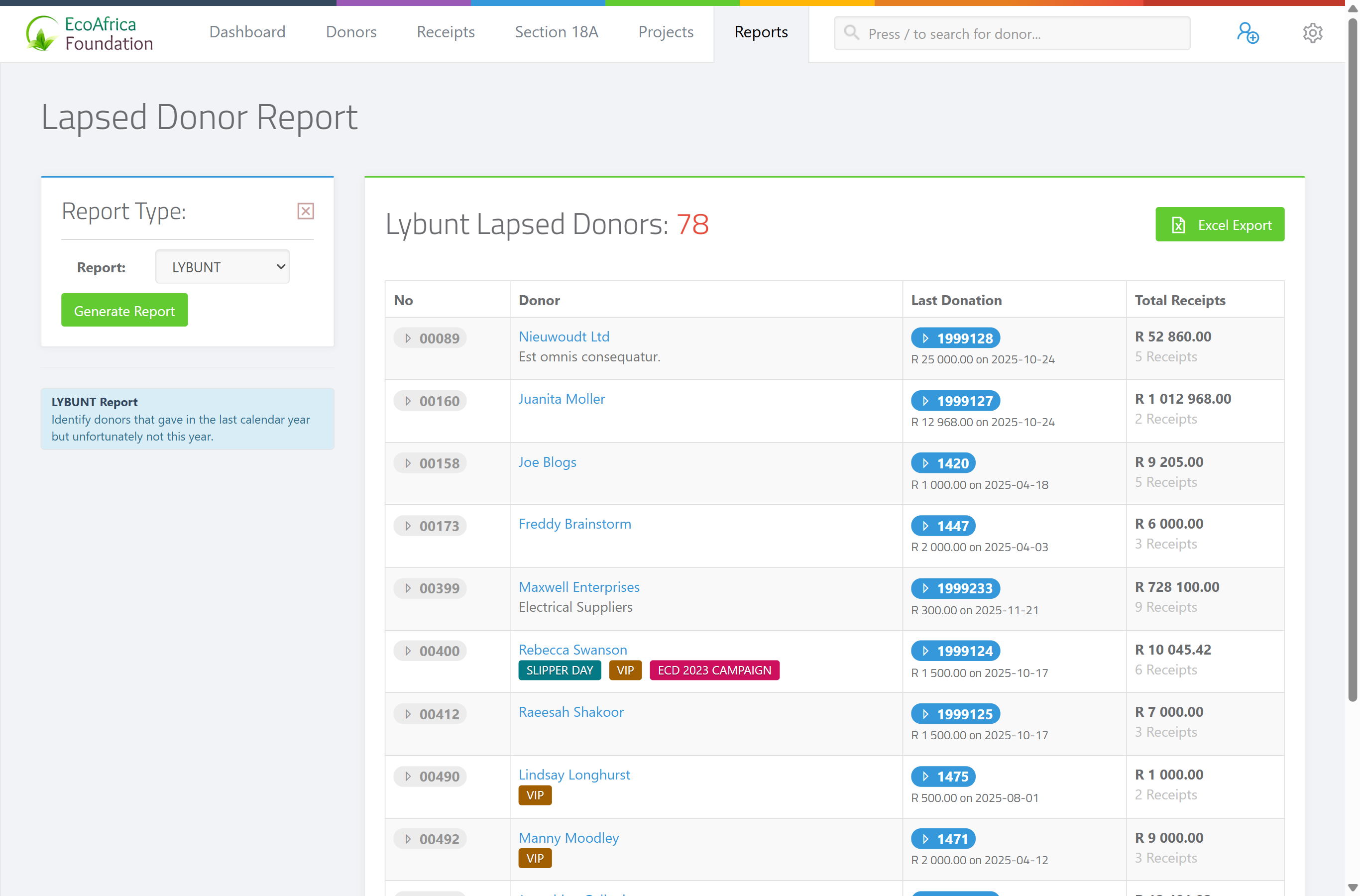The height and width of the screenshot is (896, 1360).
Task: Open donor Joe Blogs
Action: click(x=547, y=462)
